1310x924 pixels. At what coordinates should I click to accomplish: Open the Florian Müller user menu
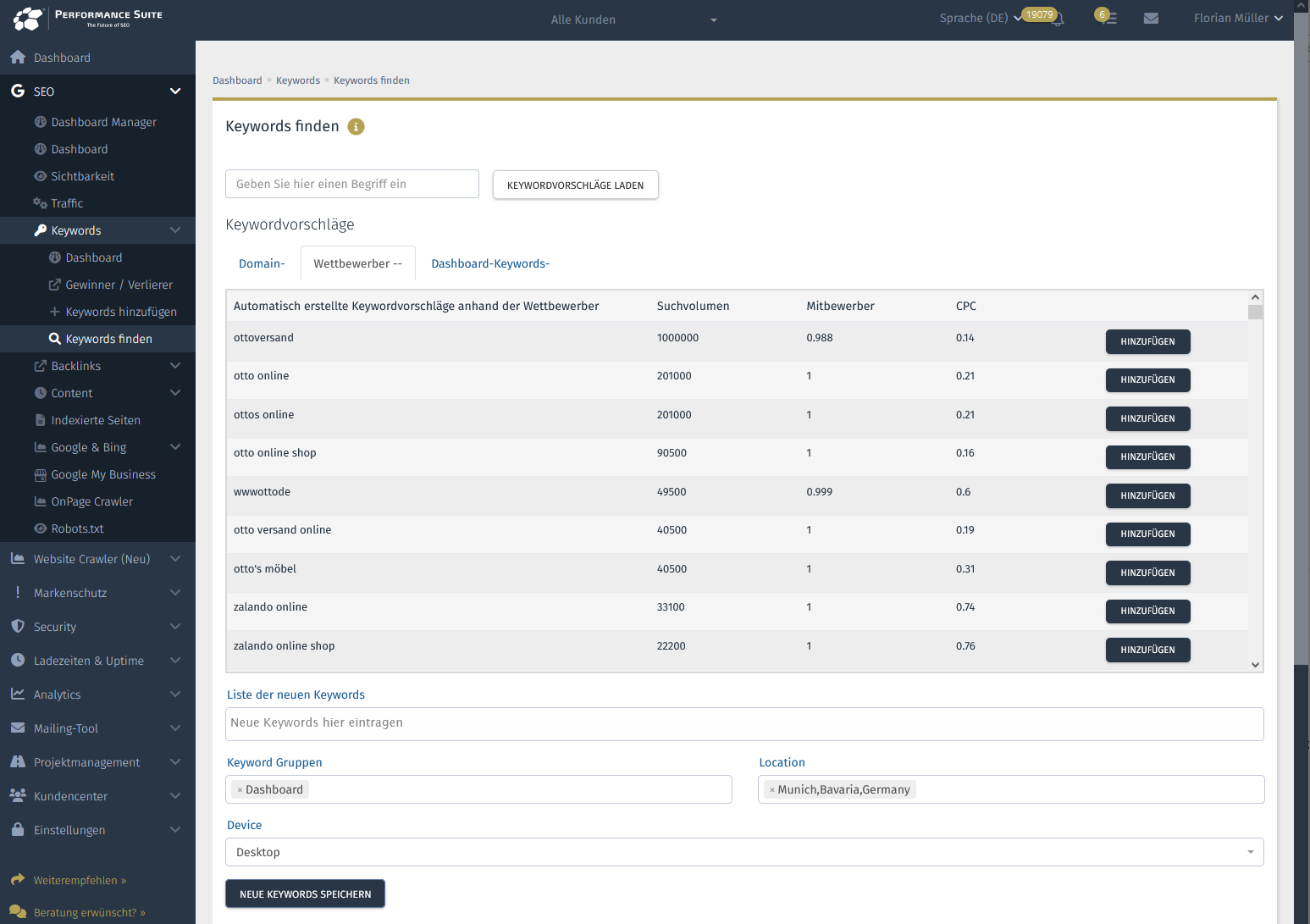pyautogui.click(x=1238, y=18)
